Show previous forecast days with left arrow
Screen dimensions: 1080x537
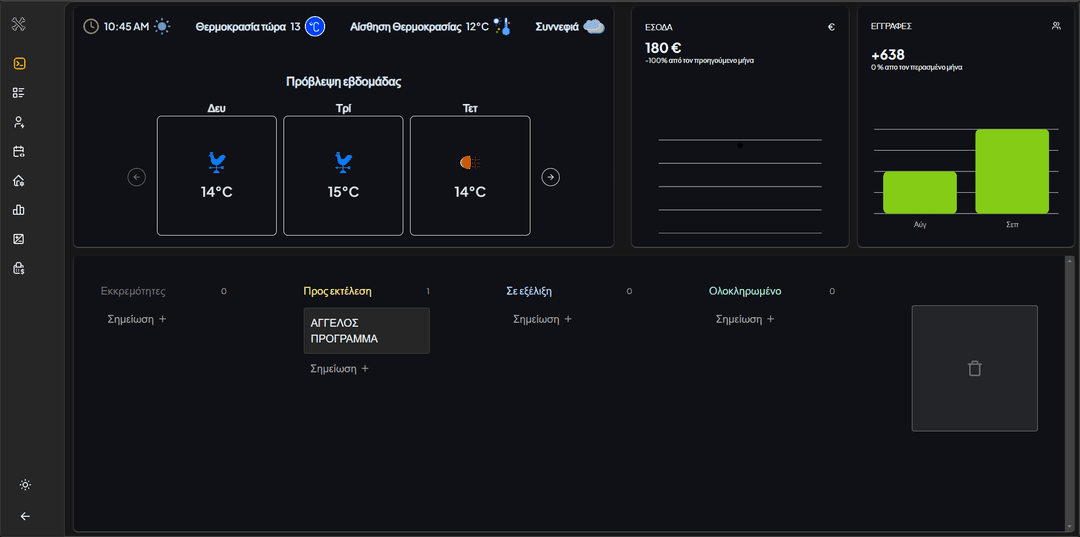pos(137,177)
